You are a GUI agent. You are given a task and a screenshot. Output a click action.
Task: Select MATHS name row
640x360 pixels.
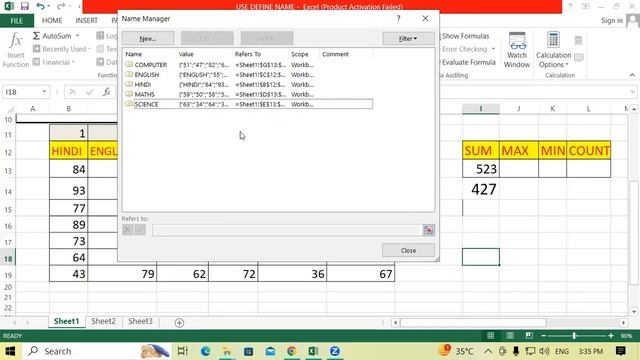coord(249,94)
